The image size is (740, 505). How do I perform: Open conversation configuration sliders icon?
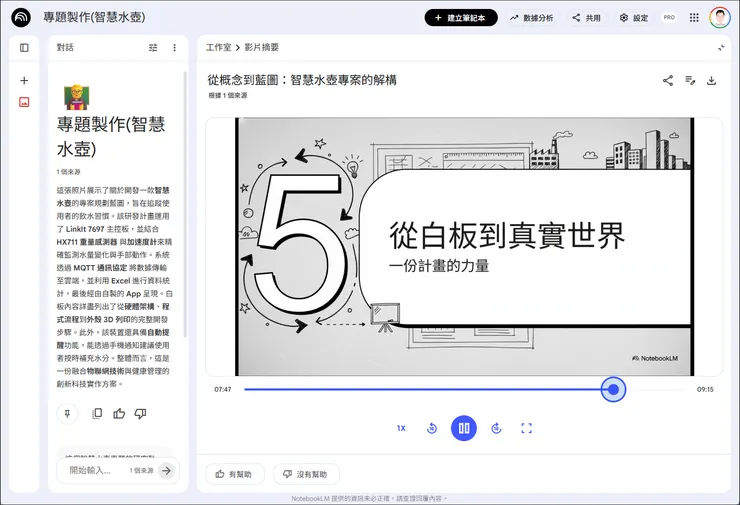pyautogui.click(x=153, y=48)
